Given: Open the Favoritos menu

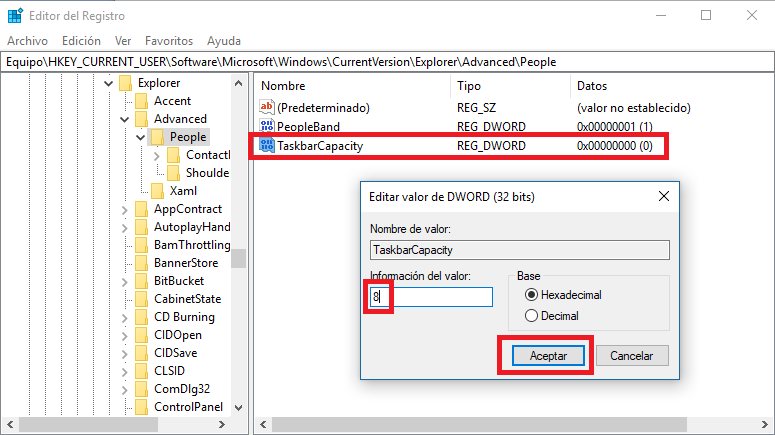Looking at the screenshot, I should tap(169, 41).
